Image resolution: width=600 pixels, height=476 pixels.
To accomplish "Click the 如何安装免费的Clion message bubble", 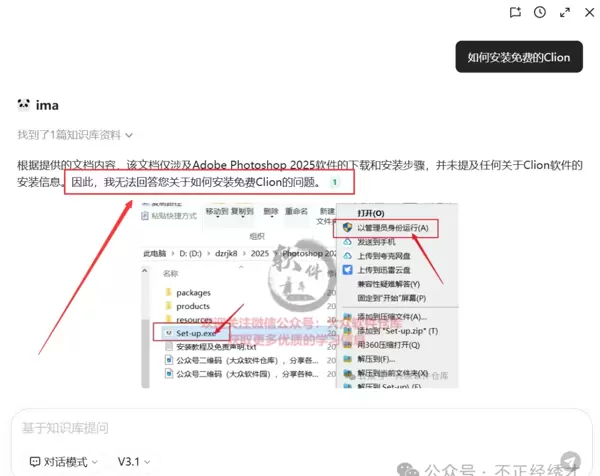I will (x=518, y=57).
